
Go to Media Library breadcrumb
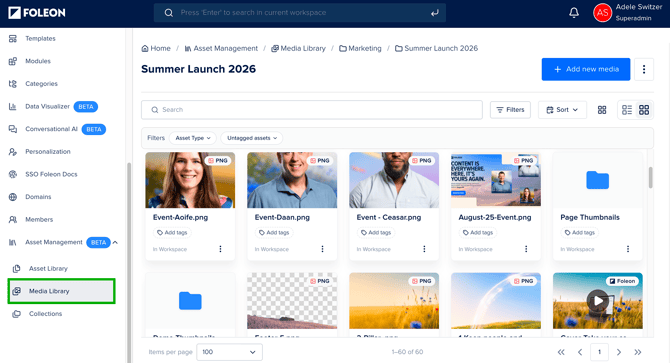pos(298,48)
